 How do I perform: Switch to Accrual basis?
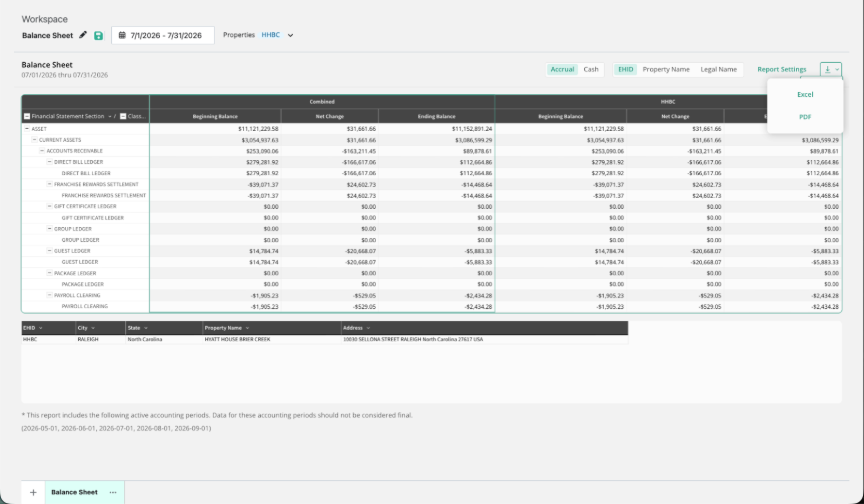562,69
